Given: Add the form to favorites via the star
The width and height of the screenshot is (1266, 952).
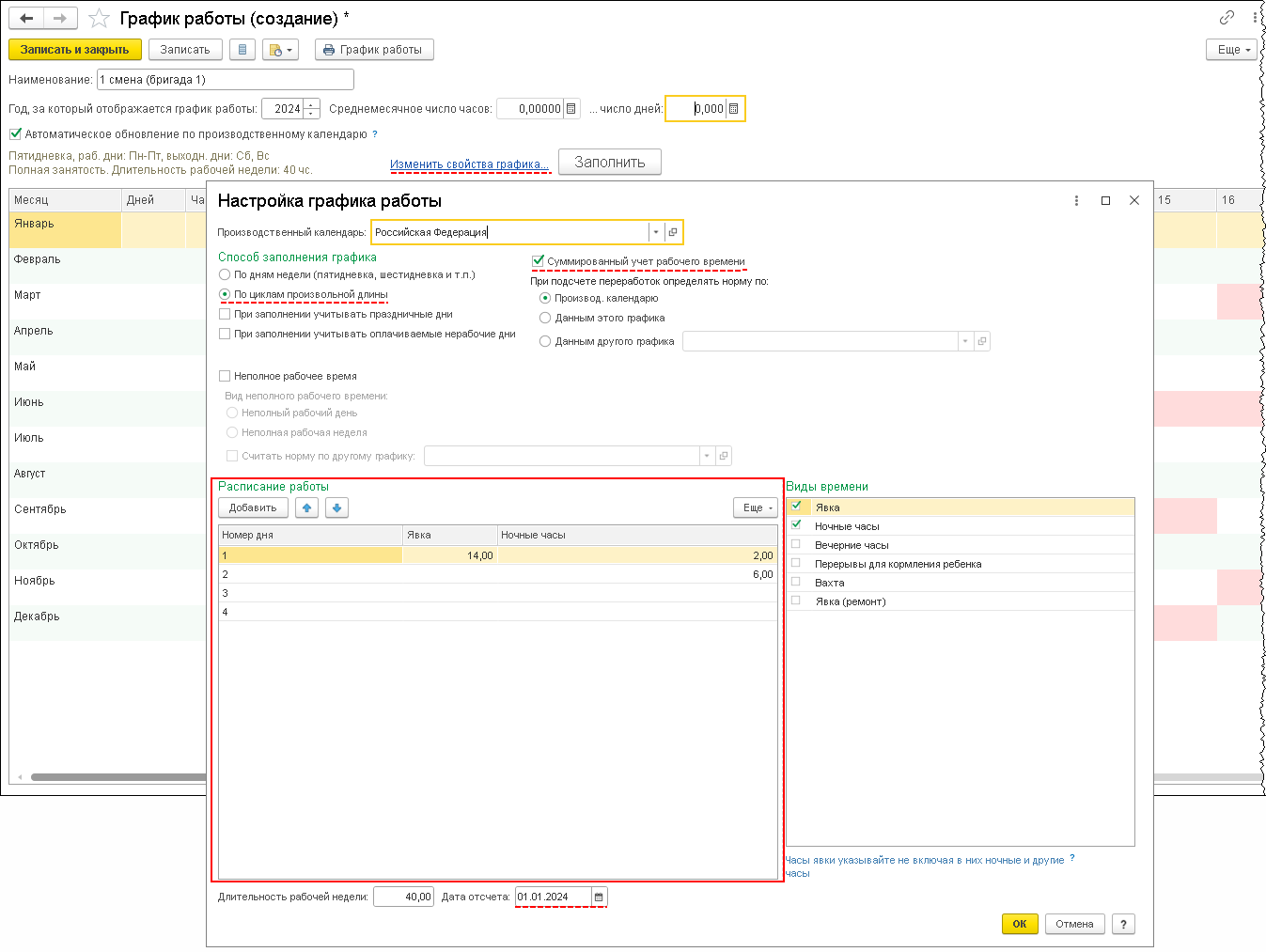Looking at the screenshot, I should (99, 19).
